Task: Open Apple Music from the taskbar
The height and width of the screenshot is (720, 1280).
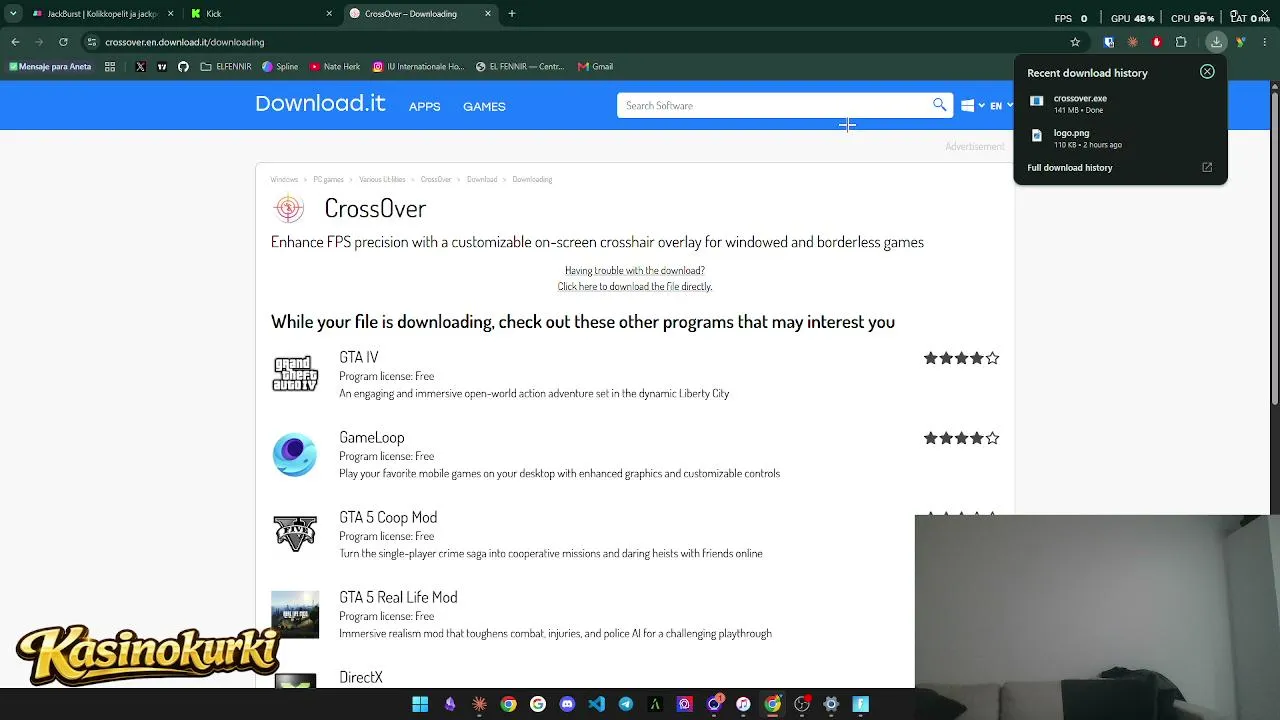Action: (743, 704)
